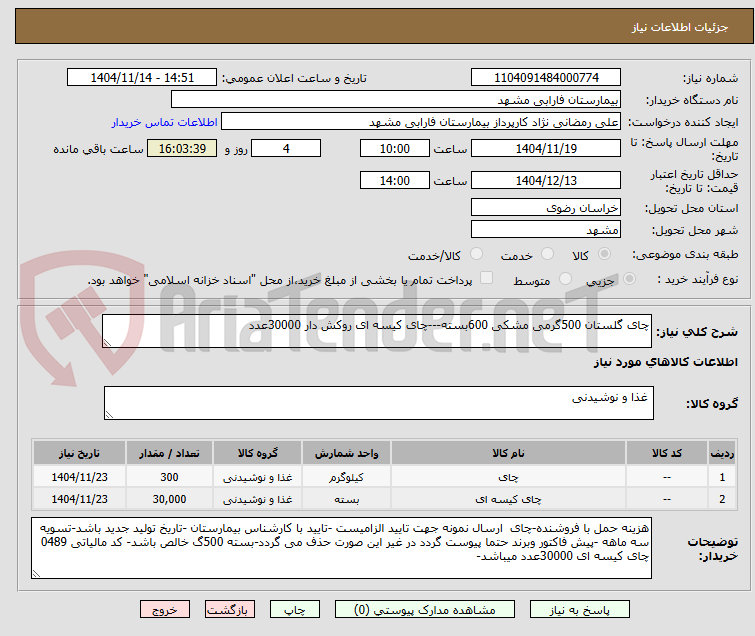Select the متوسط purchase type radio
This screenshot has width=755, height=636.
565,279
